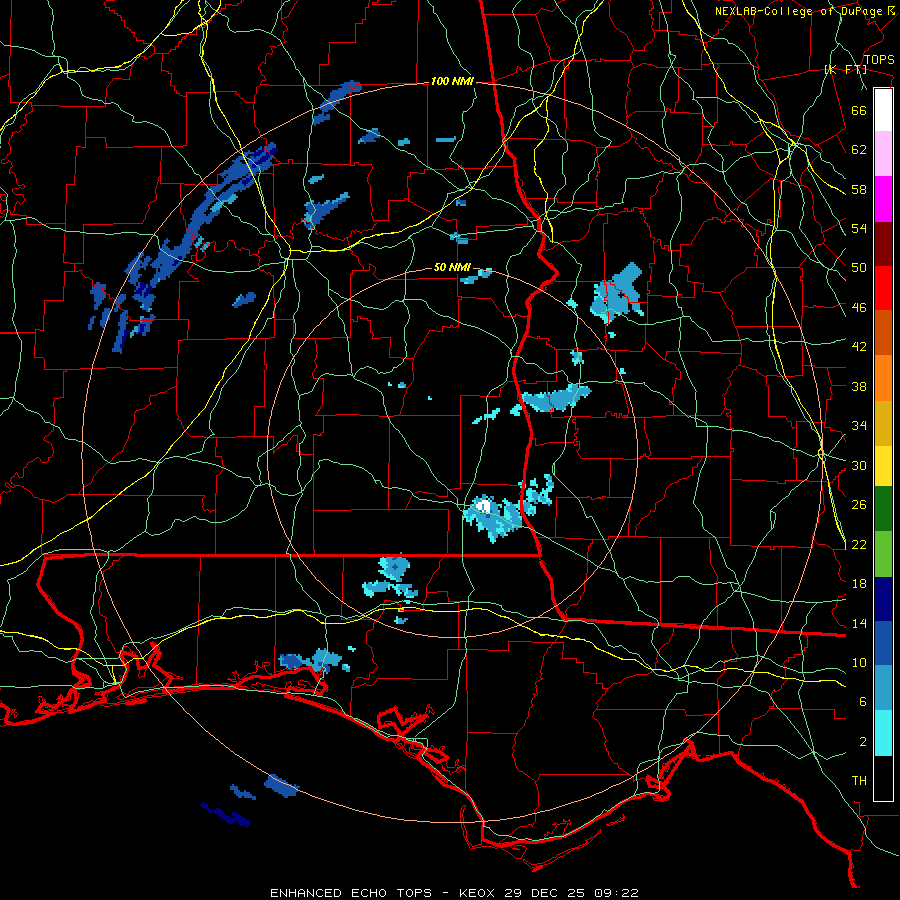Click the 26 value on the scale
The image size is (900, 900).
click(x=859, y=505)
